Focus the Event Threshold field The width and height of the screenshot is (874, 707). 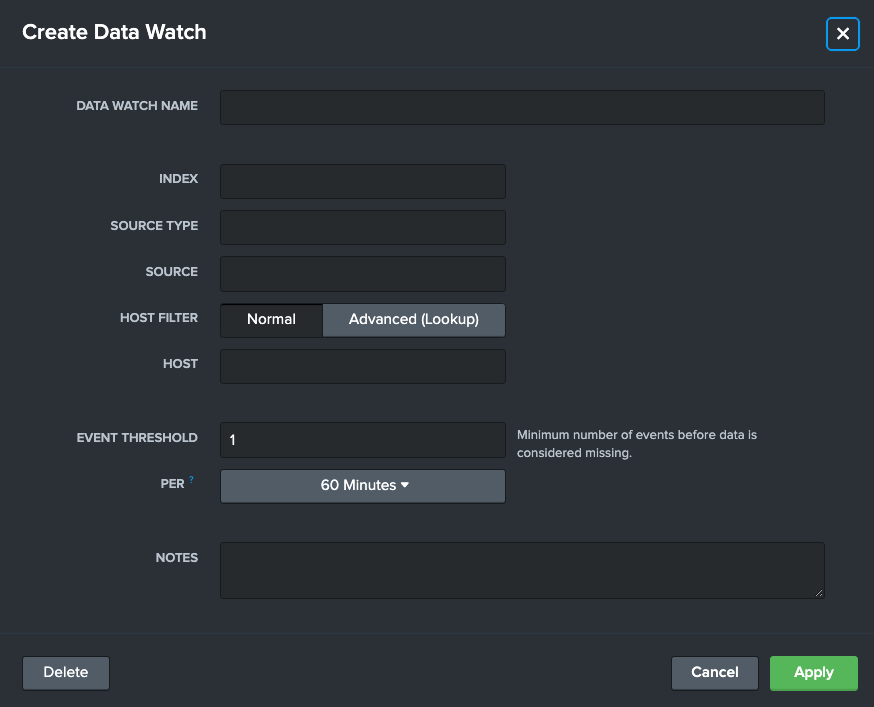pos(363,440)
